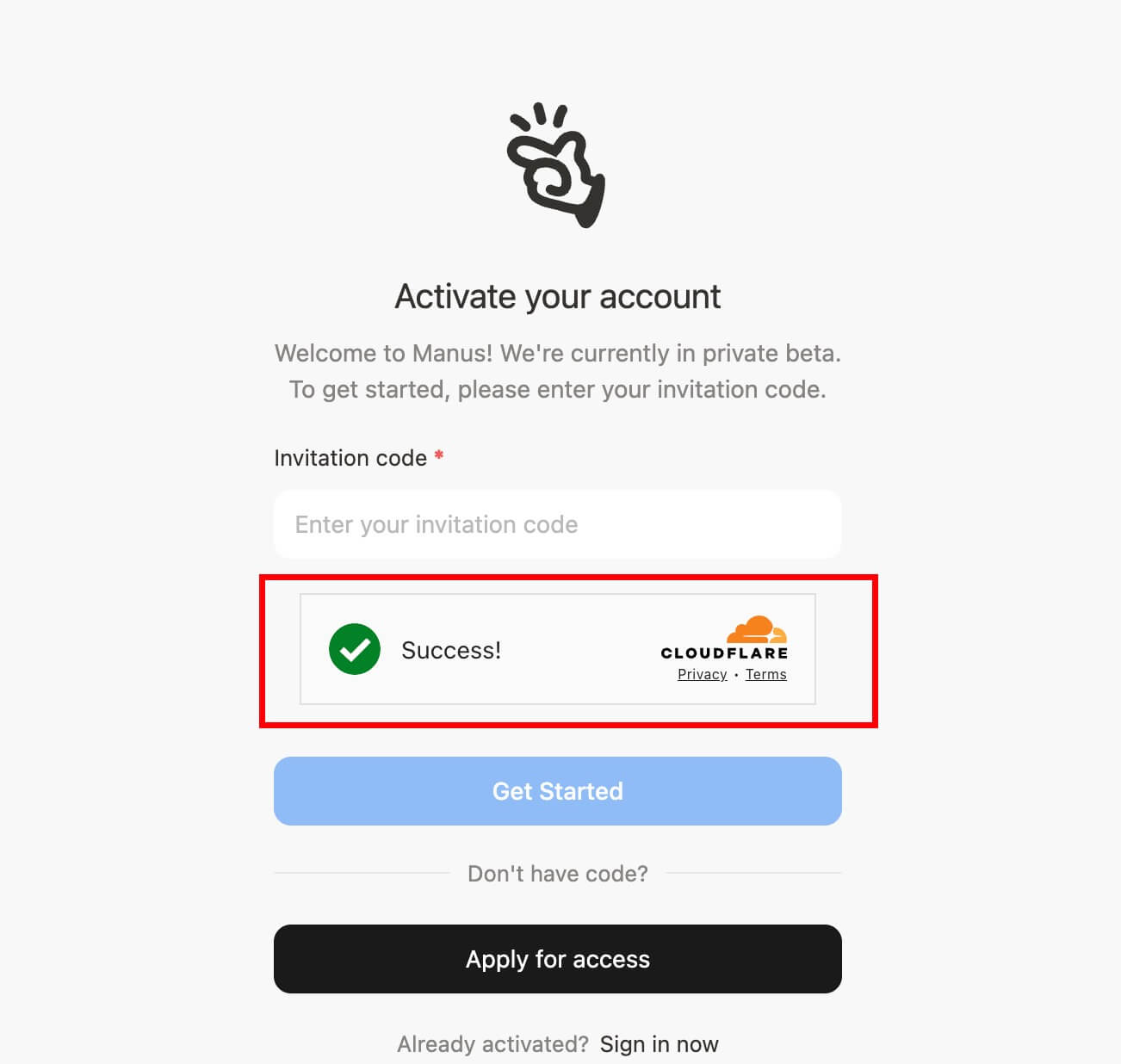Click the CLOUDFLARE wordmark text
This screenshot has width=1121, height=1064.
[x=724, y=653]
